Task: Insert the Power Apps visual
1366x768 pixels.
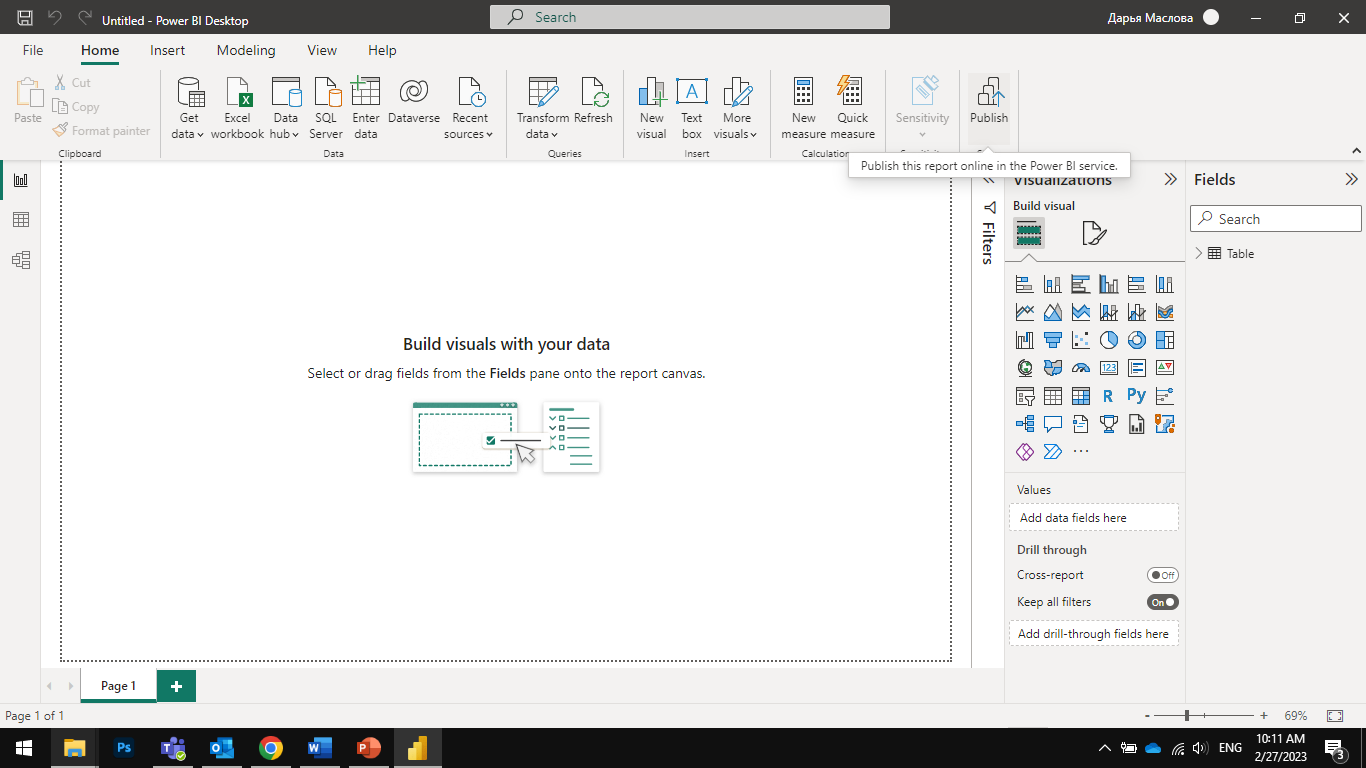Action: 1024,452
